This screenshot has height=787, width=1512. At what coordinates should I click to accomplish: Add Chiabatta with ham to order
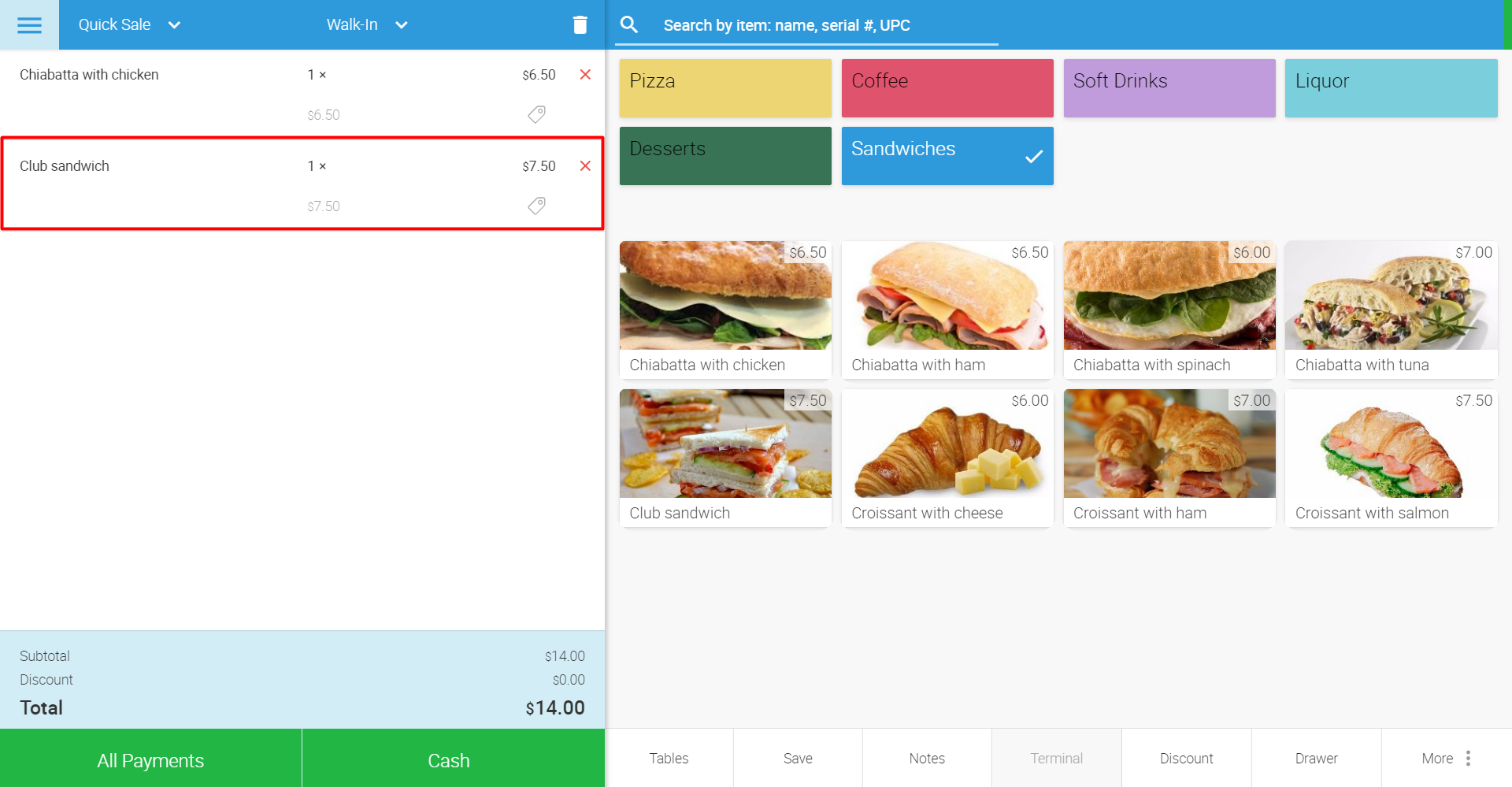[947, 310]
